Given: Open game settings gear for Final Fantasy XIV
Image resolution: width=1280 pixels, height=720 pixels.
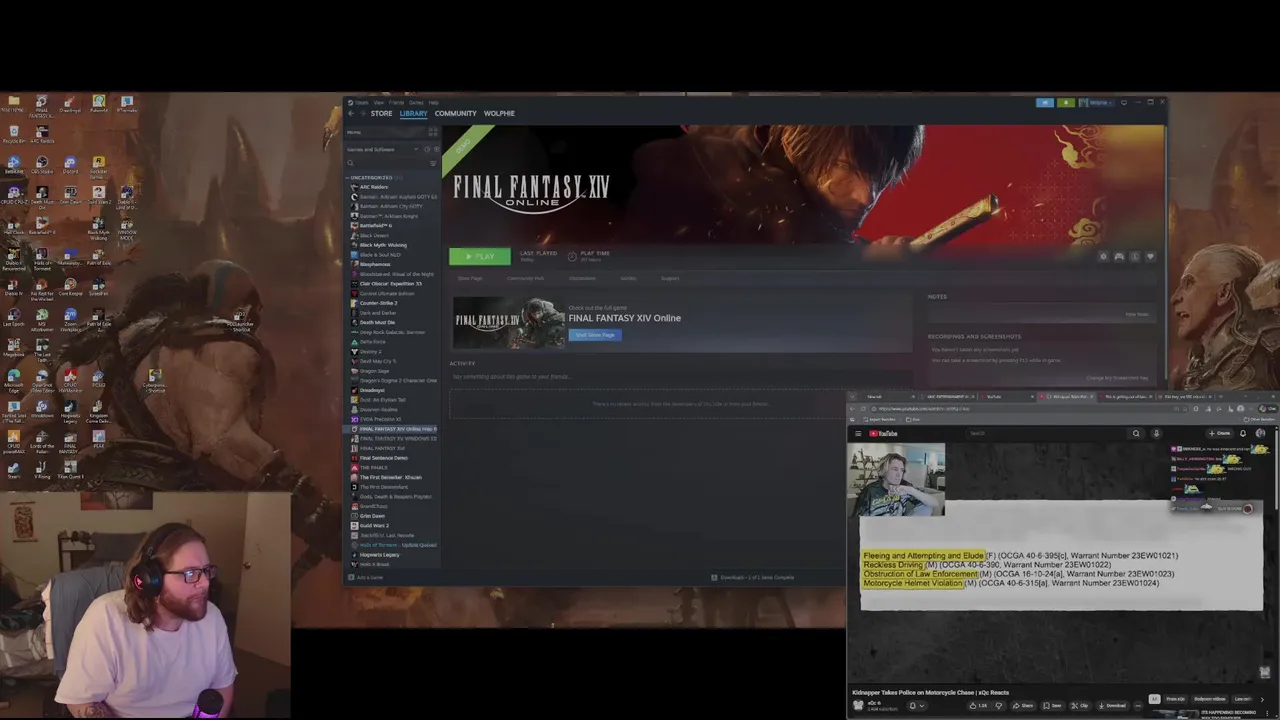Looking at the screenshot, I should tap(1103, 256).
